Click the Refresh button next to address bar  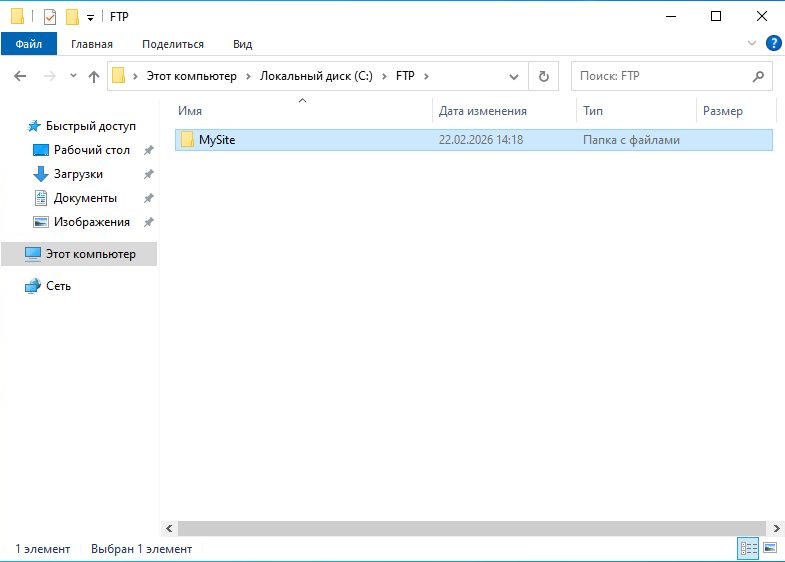click(x=543, y=76)
